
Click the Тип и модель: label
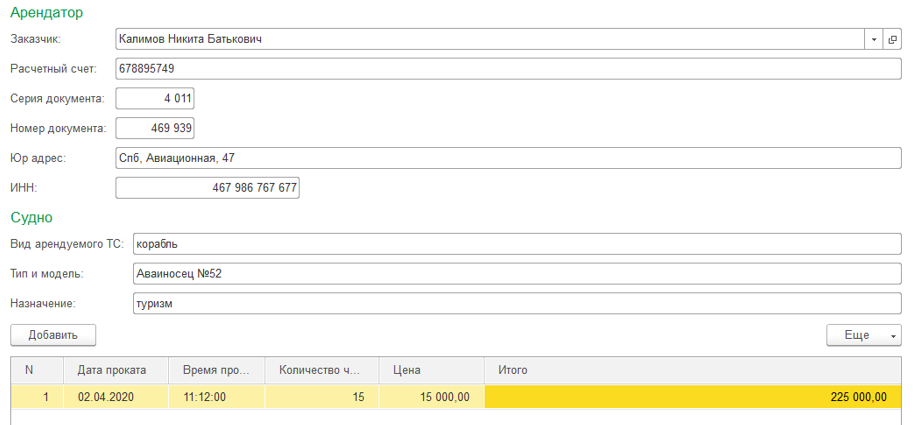pyautogui.click(x=47, y=274)
